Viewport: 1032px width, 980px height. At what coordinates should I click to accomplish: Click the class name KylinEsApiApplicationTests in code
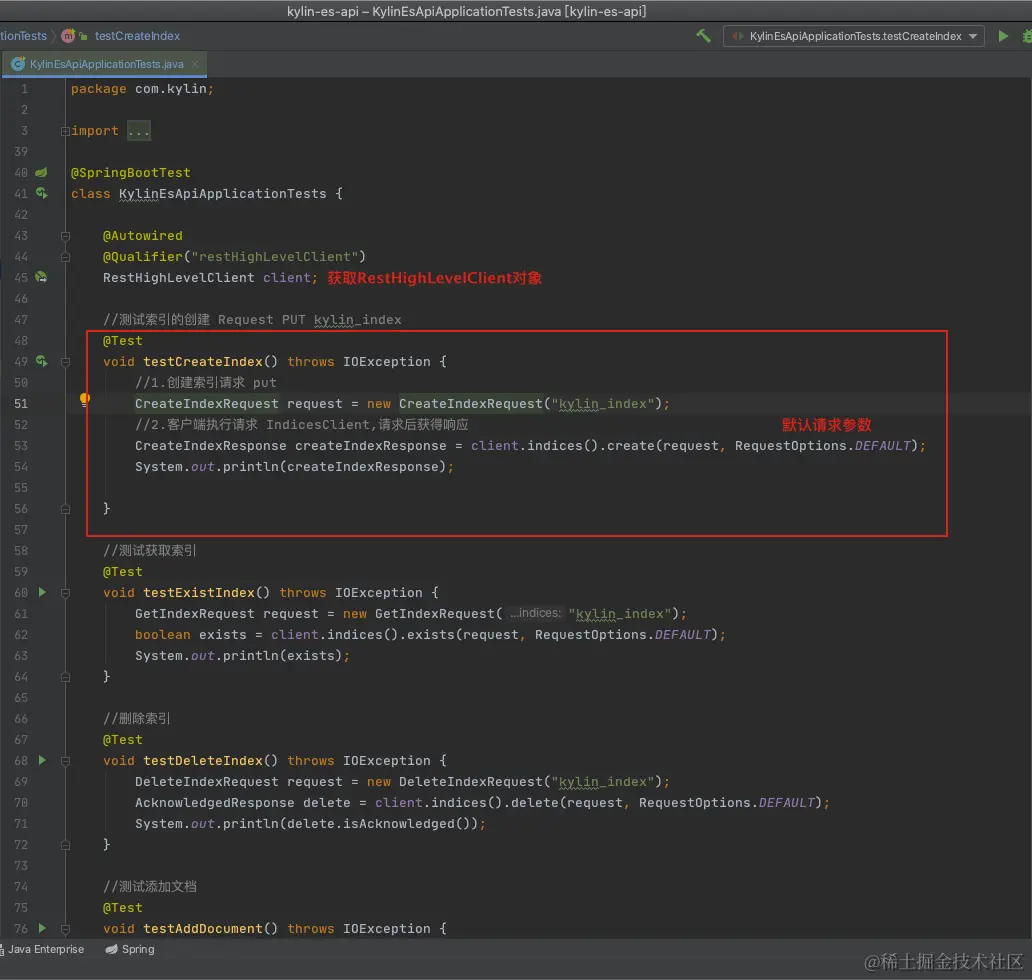(x=222, y=193)
